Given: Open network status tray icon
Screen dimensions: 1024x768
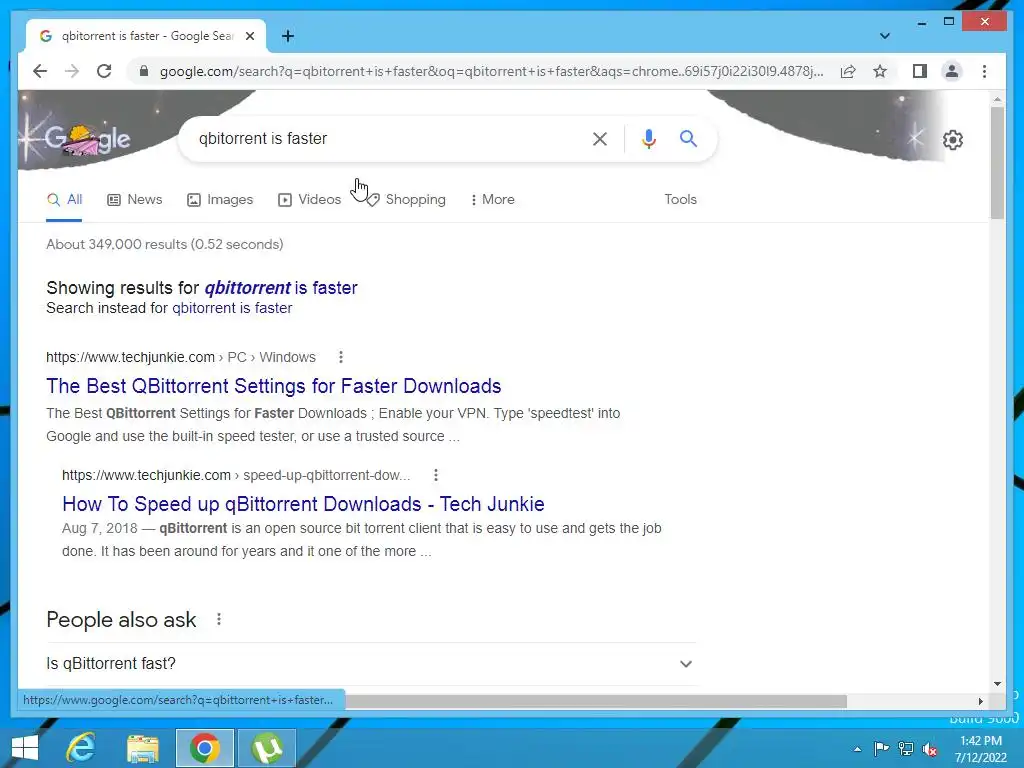Looking at the screenshot, I should [x=906, y=749].
